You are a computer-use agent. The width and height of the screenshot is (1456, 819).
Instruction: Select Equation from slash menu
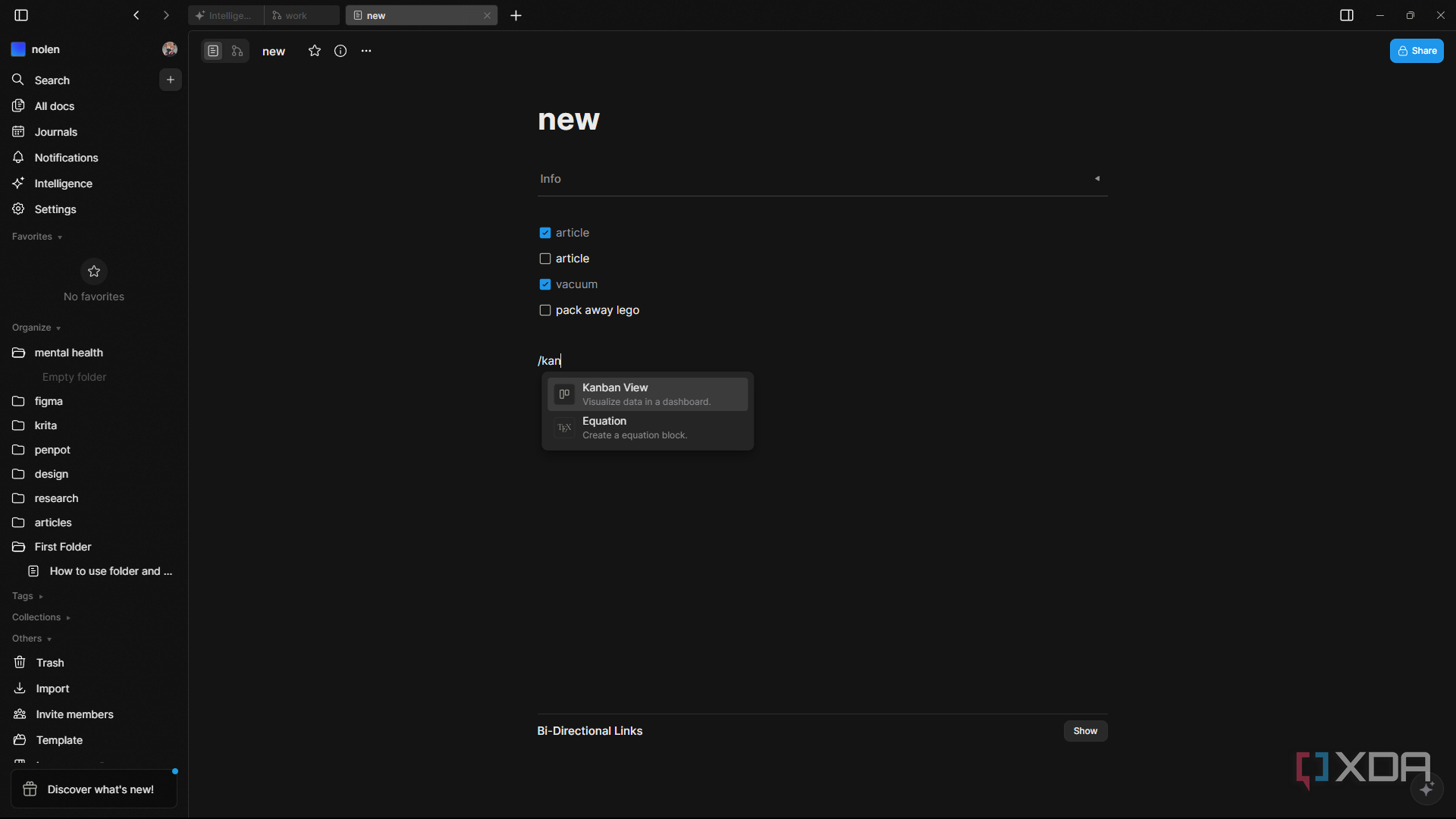point(648,428)
